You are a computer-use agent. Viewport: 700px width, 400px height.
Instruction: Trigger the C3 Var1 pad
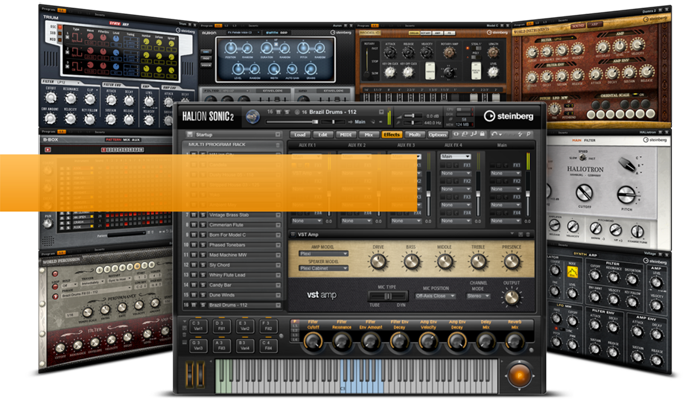tap(198, 326)
